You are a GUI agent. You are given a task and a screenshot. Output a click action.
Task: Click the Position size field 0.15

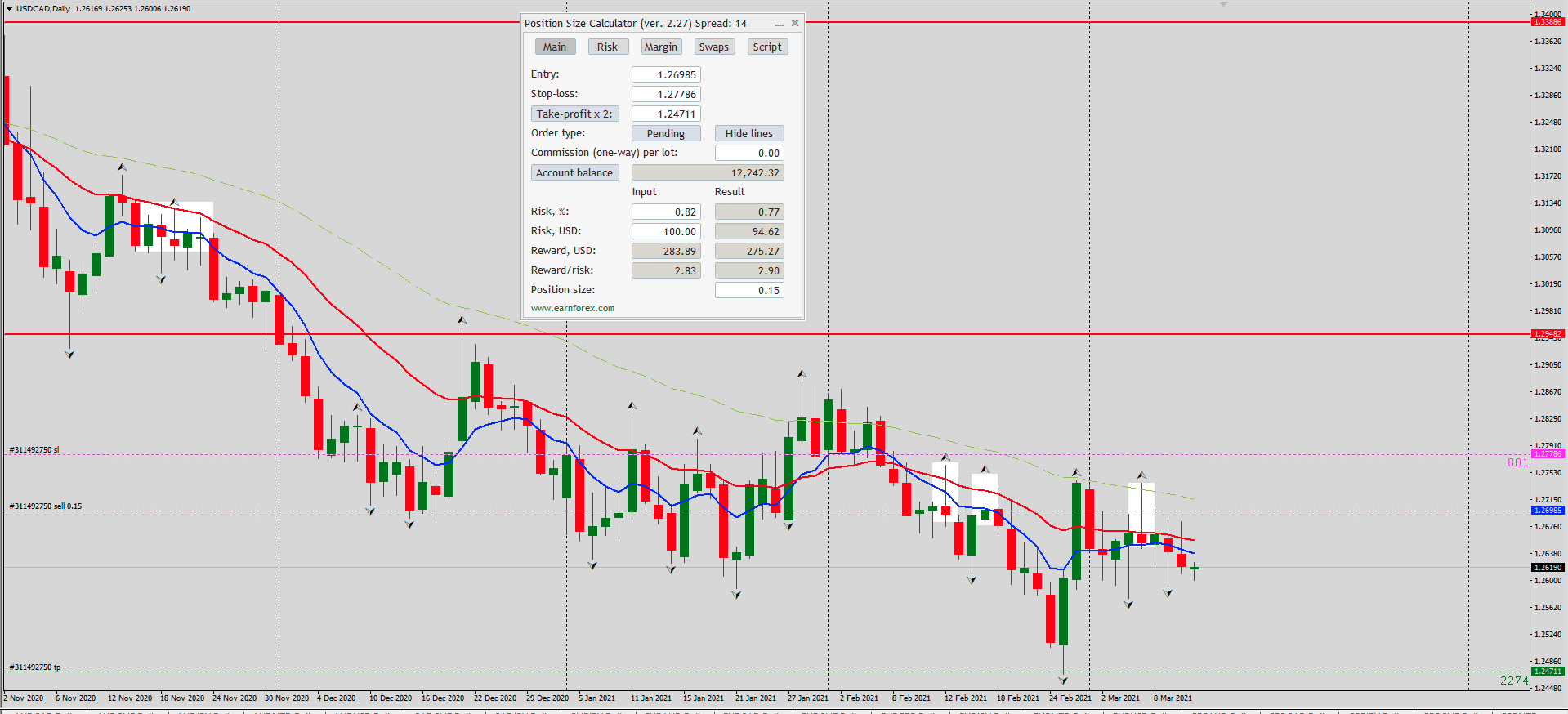(749, 290)
